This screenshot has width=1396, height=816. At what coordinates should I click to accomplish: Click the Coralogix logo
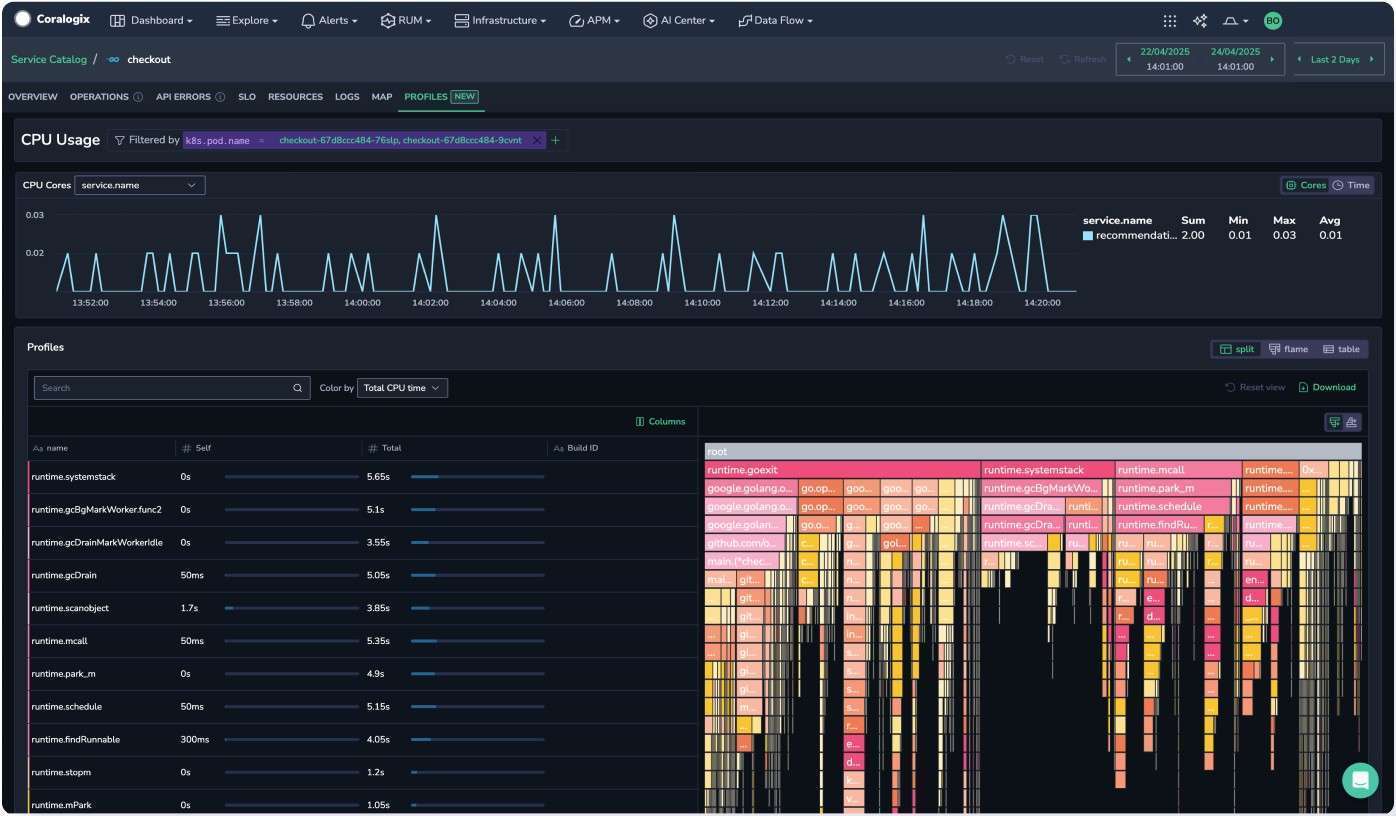click(x=52, y=20)
